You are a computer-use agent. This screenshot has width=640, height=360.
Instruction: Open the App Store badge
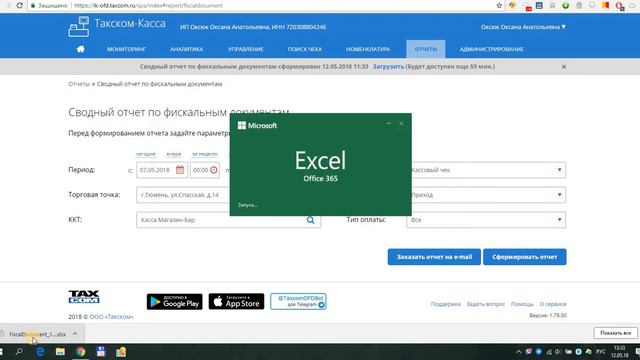point(236,302)
